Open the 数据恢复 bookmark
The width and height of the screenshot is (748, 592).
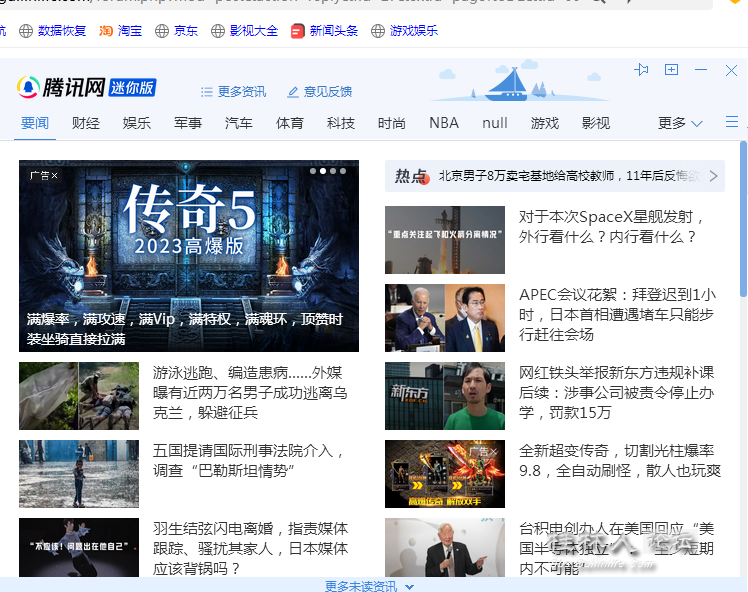click(x=52, y=31)
